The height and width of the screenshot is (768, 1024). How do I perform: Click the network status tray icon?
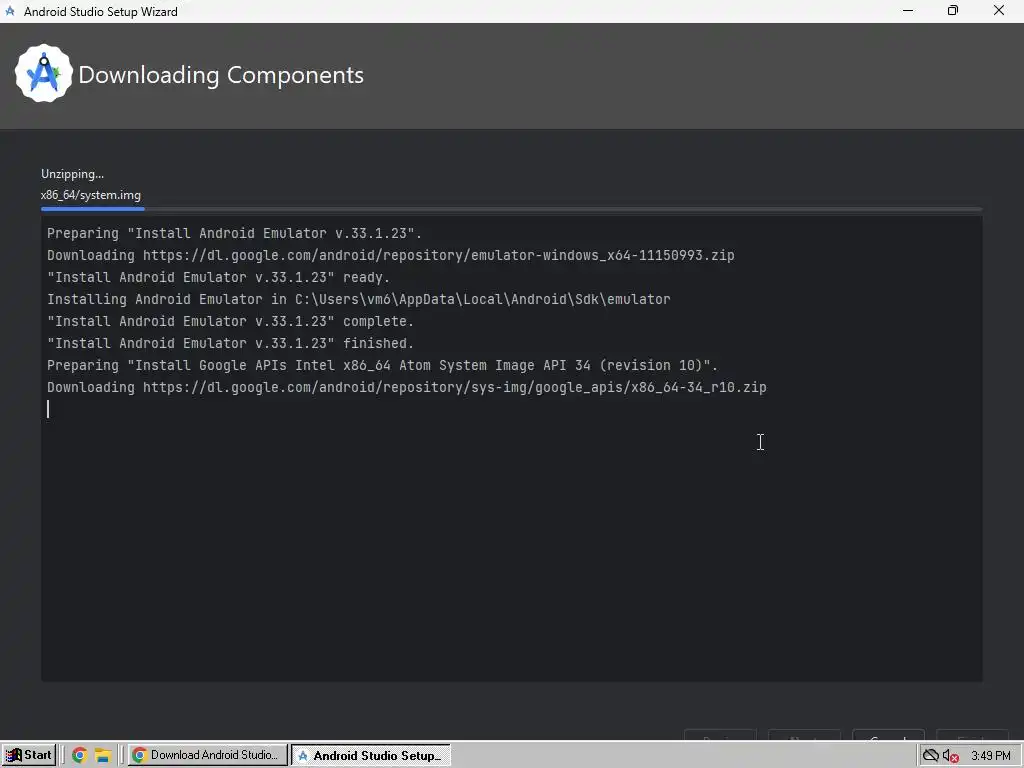pyautogui.click(x=930, y=756)
